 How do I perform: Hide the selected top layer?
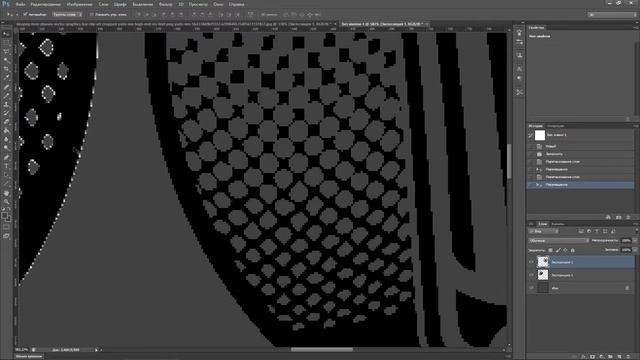click(x=531, y=262)
